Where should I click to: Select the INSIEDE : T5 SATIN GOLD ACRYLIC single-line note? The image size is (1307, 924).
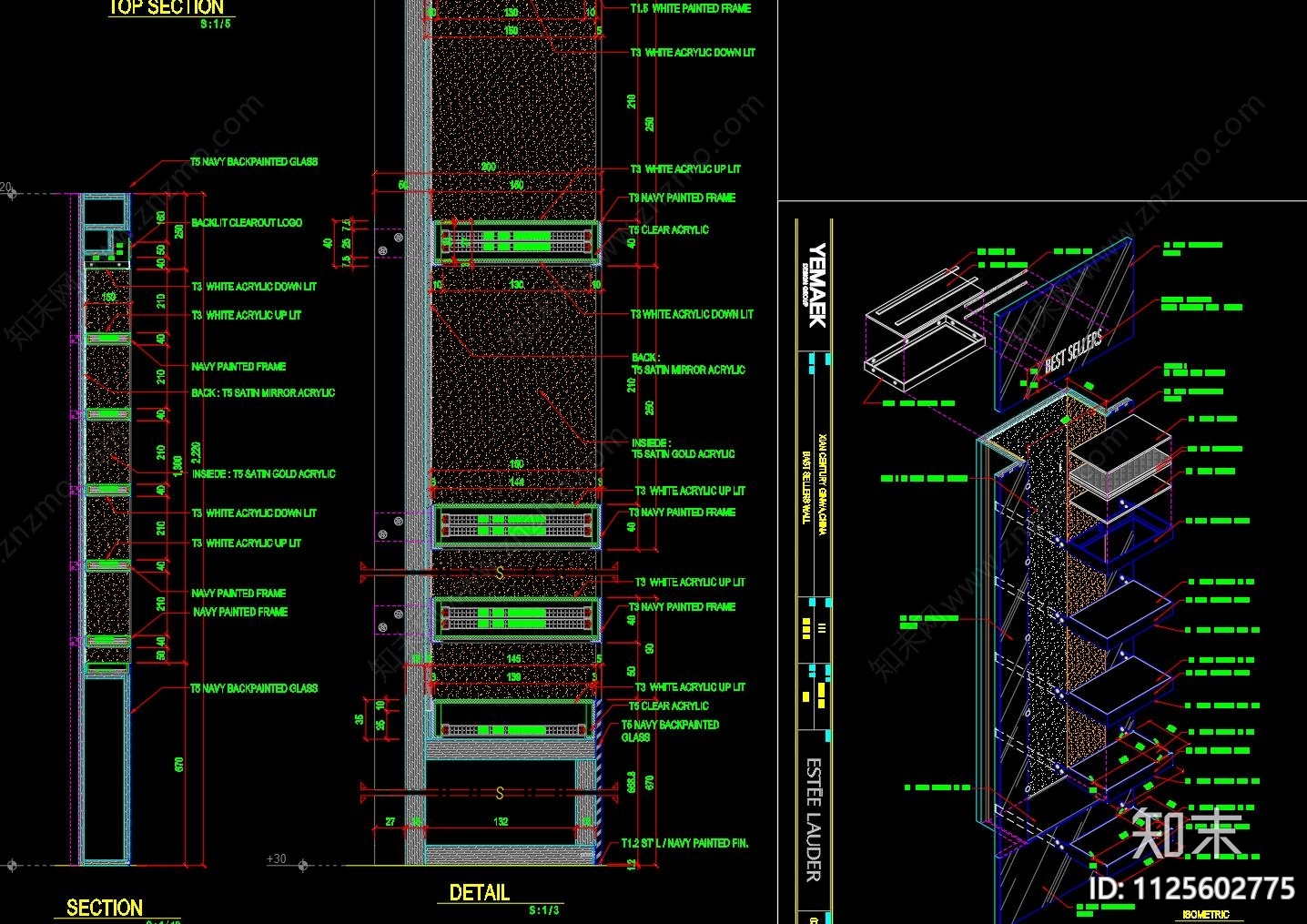click(x=264, y=474)
